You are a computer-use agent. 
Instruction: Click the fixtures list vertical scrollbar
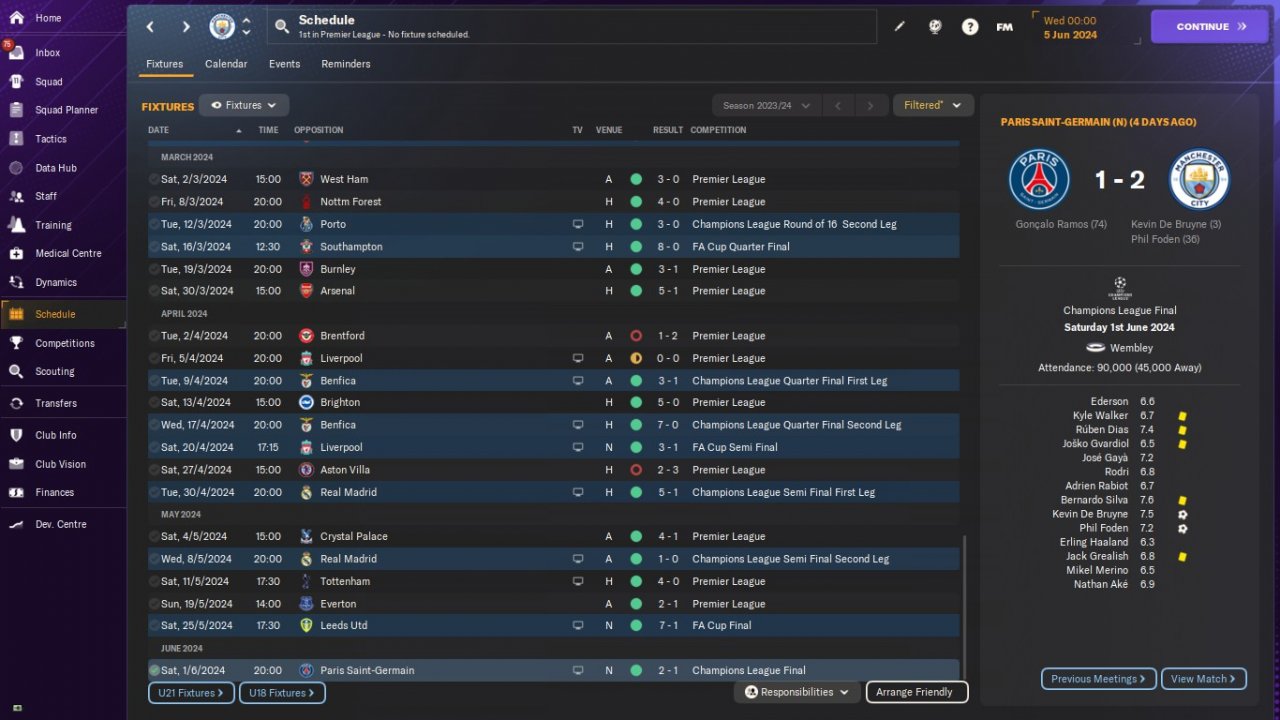pos(964,605)
